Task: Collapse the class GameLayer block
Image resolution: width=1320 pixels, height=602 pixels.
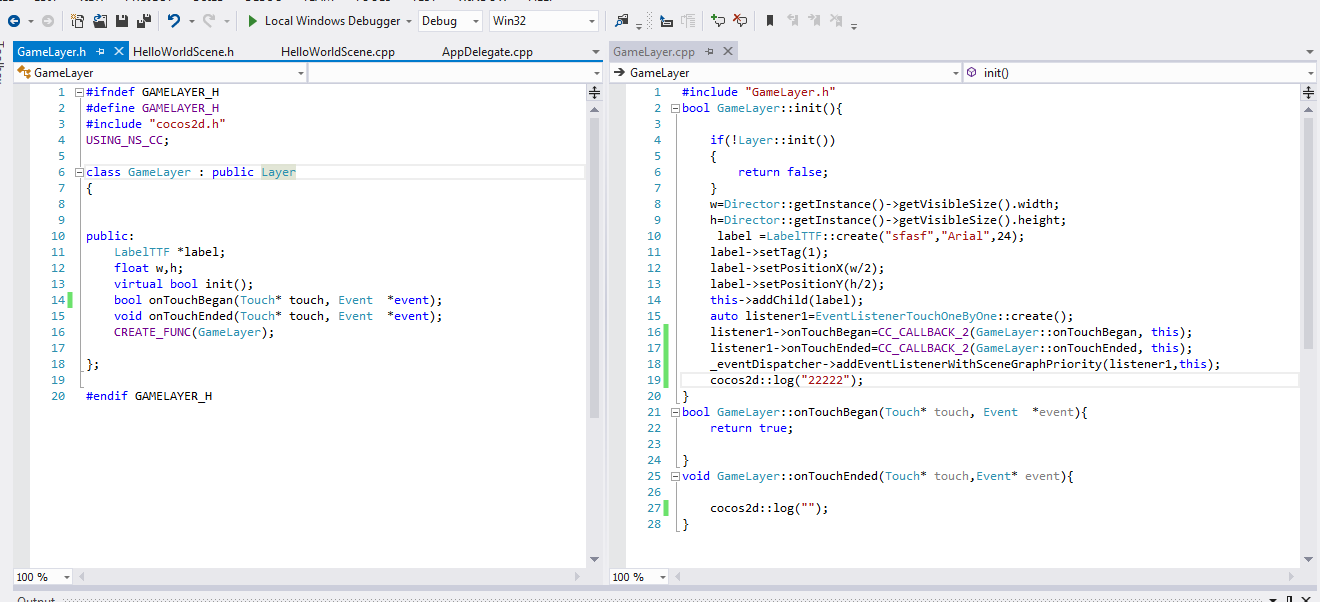Action: (79, 172)
